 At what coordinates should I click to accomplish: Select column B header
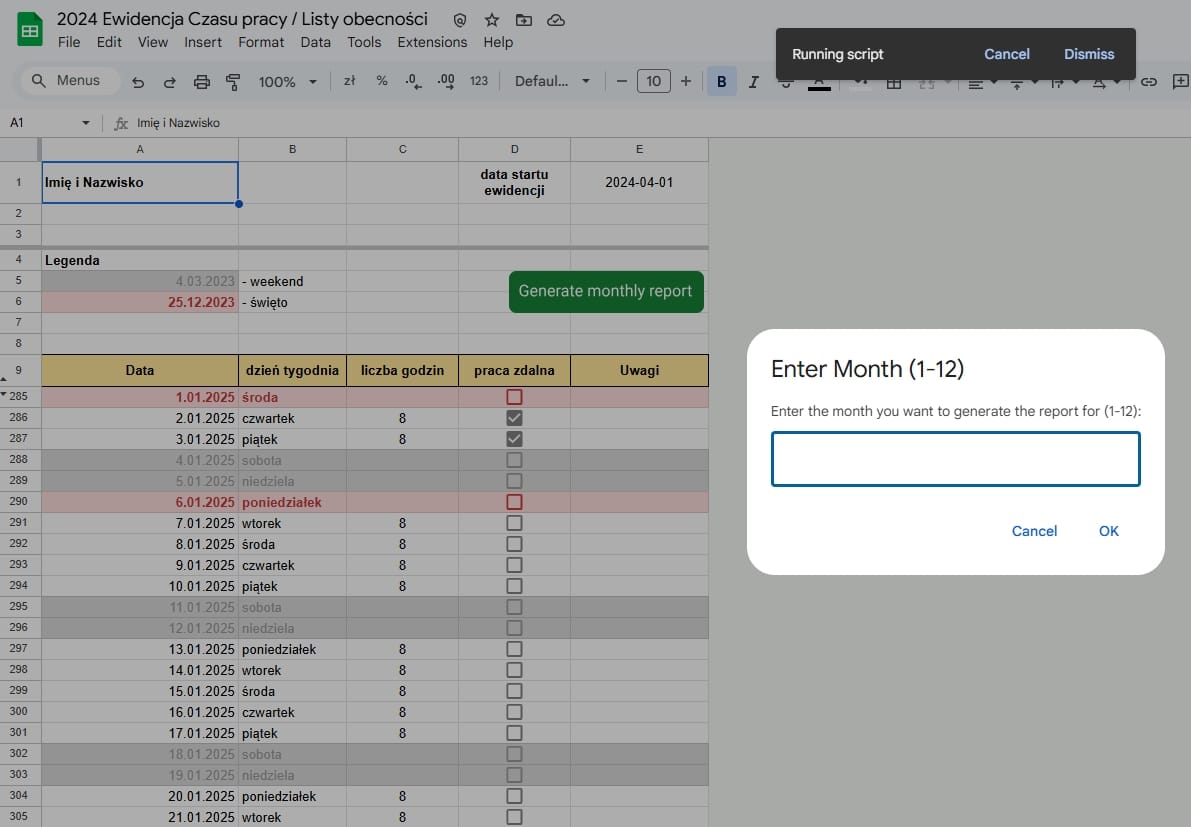(292, 150)
